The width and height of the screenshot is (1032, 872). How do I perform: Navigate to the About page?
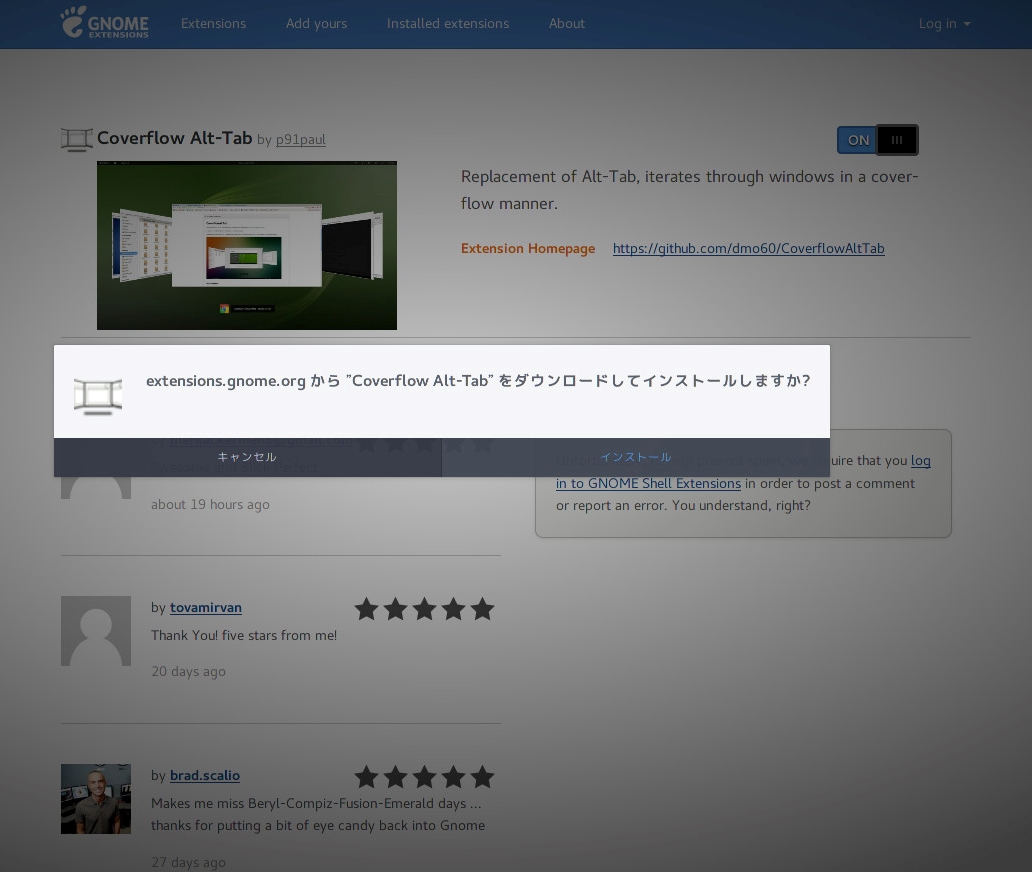click(x=566, y=24)
